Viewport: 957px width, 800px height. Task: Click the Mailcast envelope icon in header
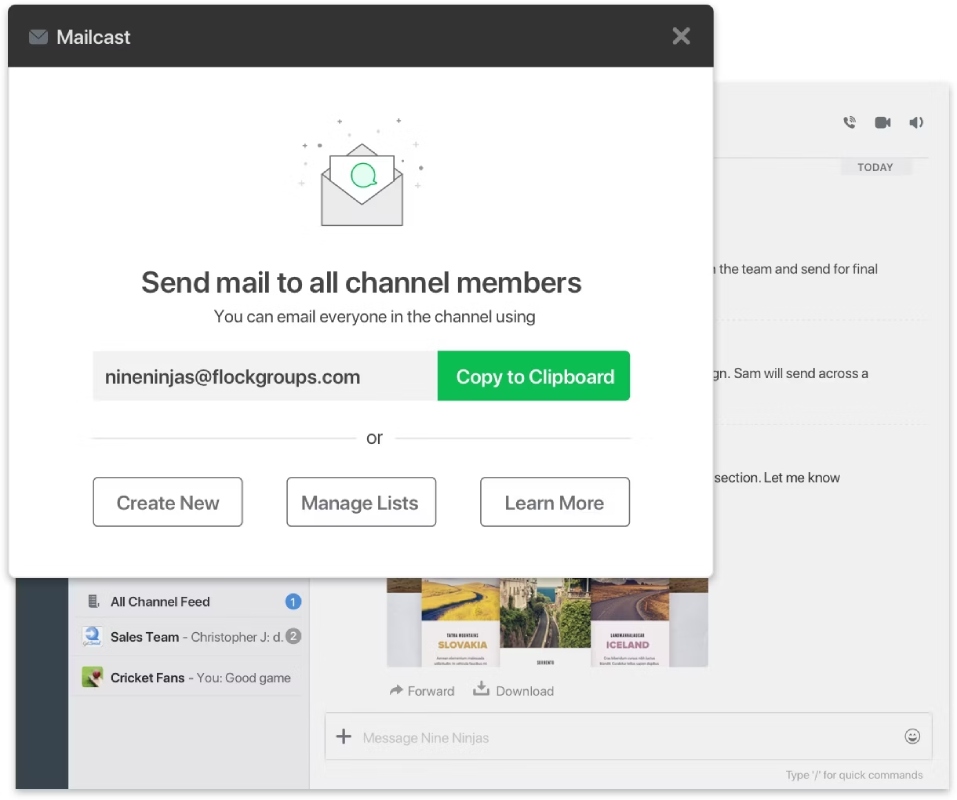pyautogui.click(x=38, y=37)
